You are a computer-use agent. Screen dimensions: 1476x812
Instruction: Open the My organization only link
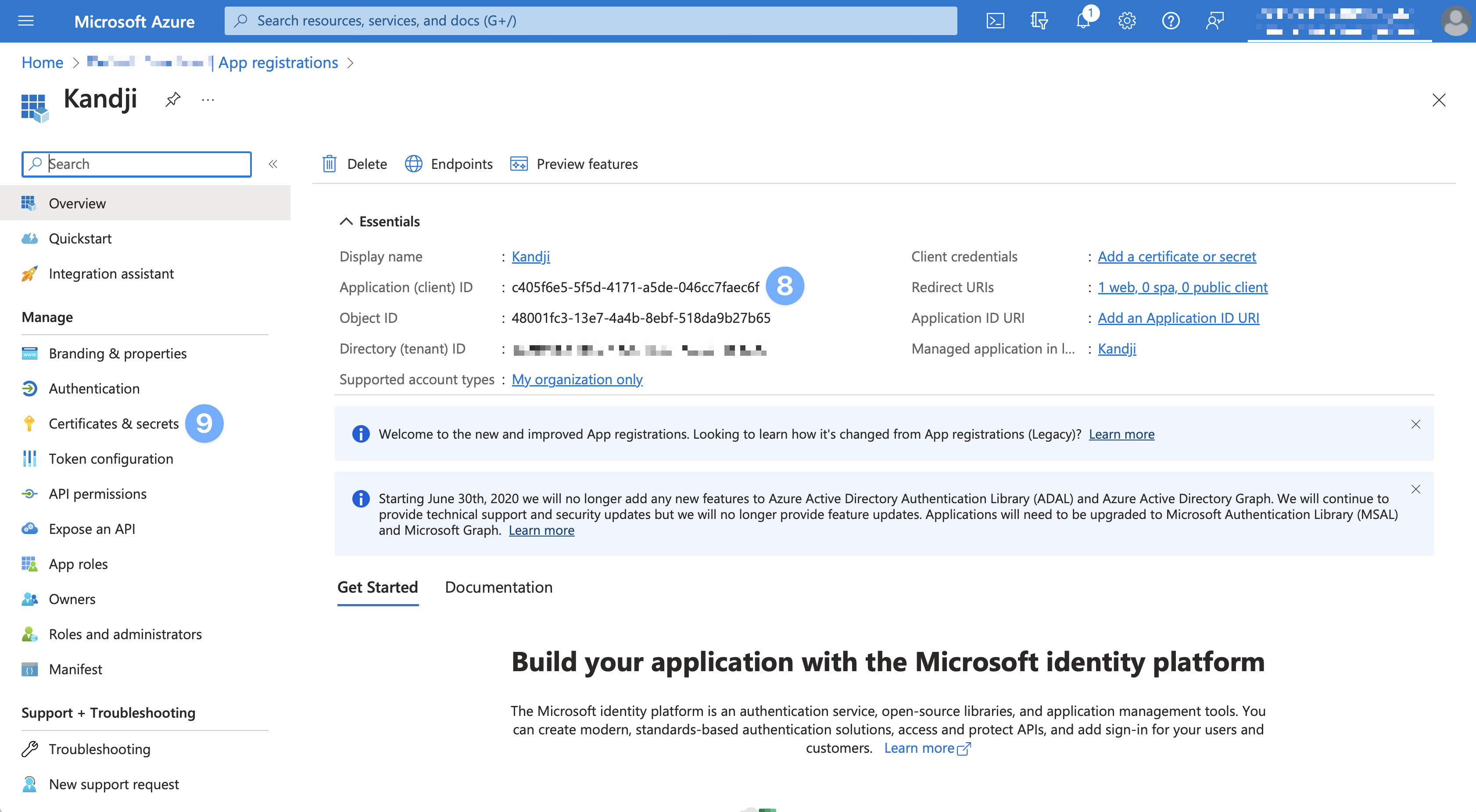(577, 379)
